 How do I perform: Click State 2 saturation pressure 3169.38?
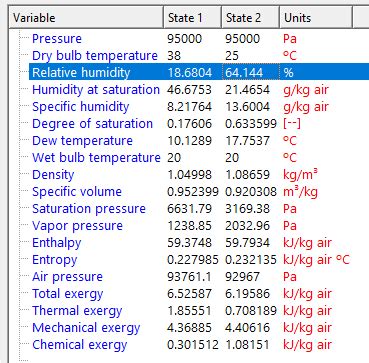tap(247, 209)
